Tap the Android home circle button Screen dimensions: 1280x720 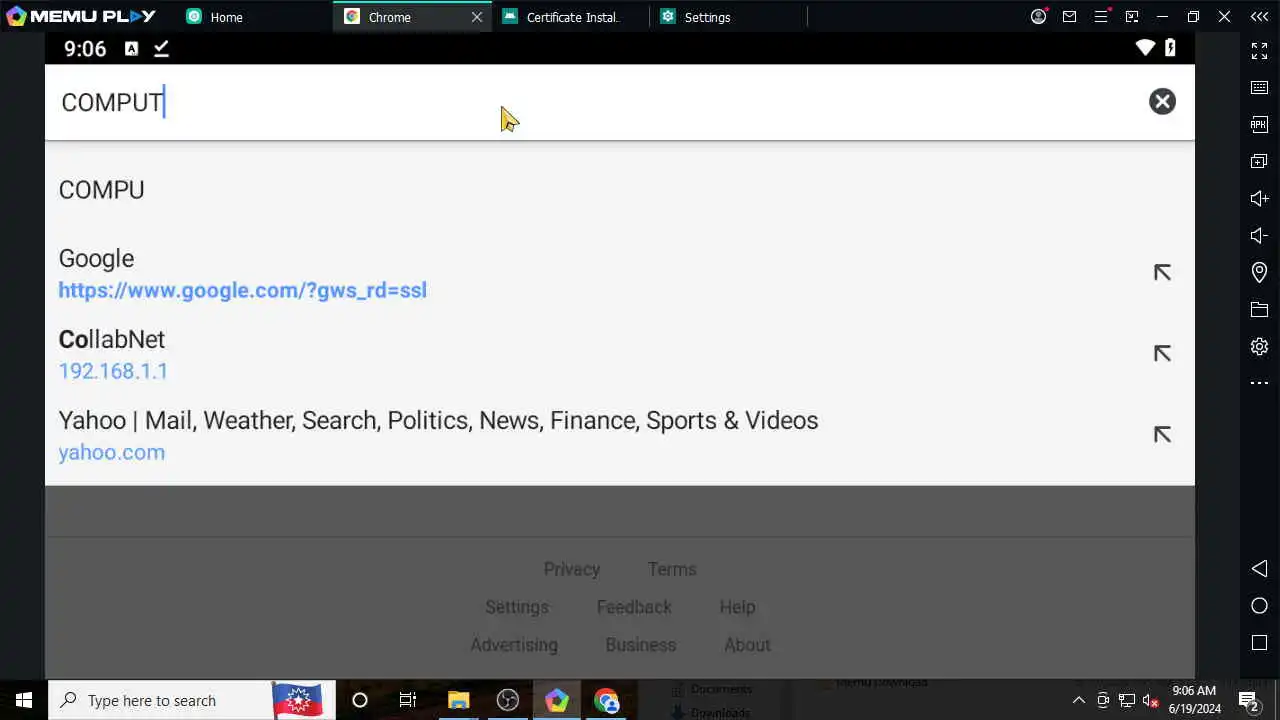click(x=1259, y=605)
